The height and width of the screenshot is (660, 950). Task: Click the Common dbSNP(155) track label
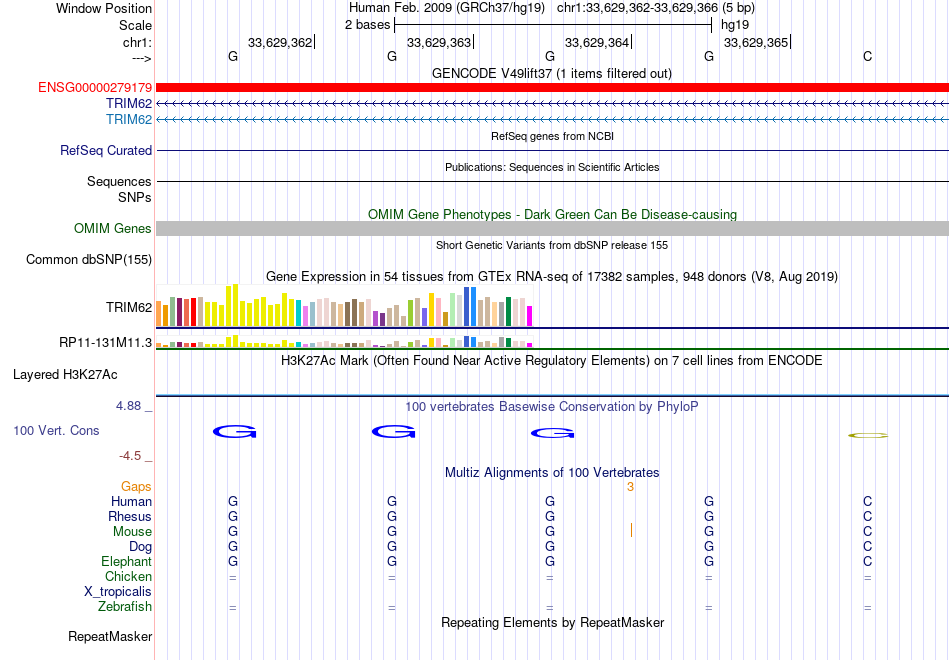tap(88, 259)
